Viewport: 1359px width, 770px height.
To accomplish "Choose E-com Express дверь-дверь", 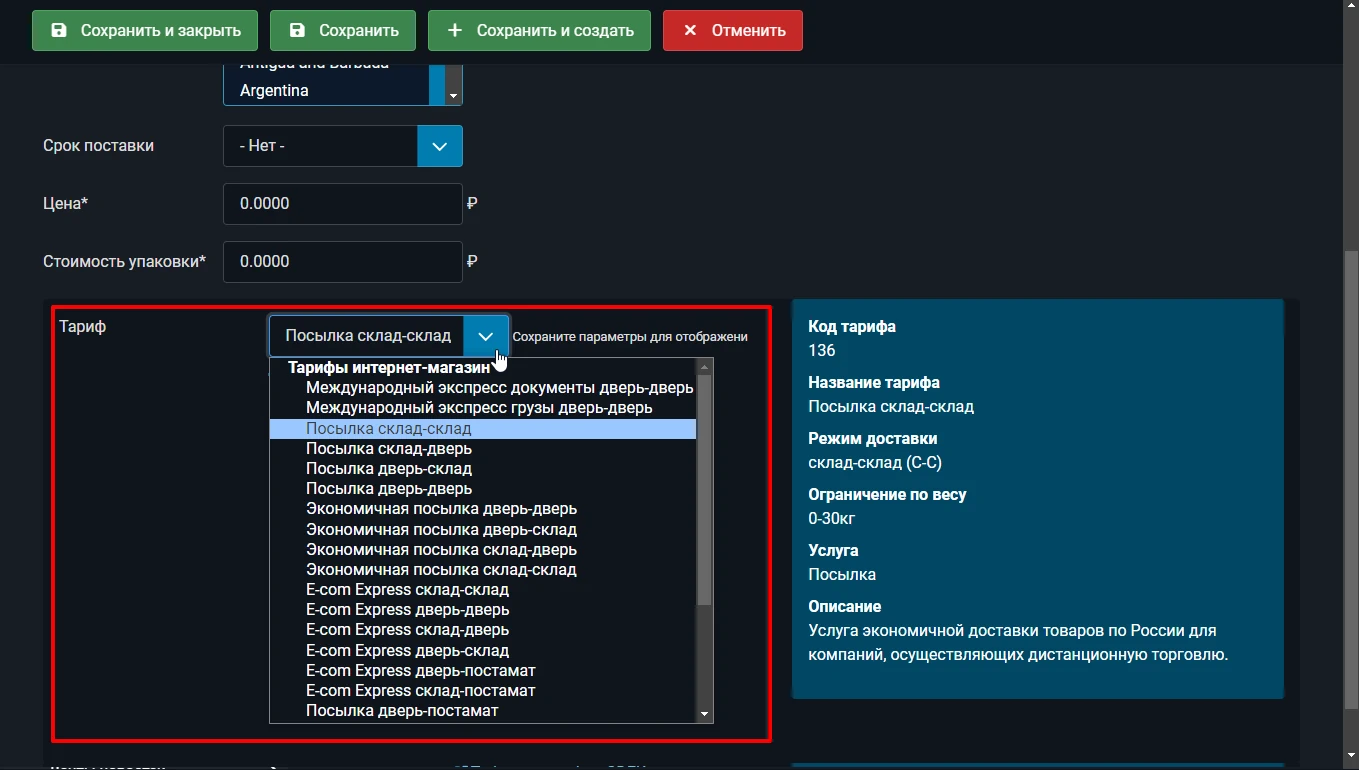I will [x=483, y=610].
